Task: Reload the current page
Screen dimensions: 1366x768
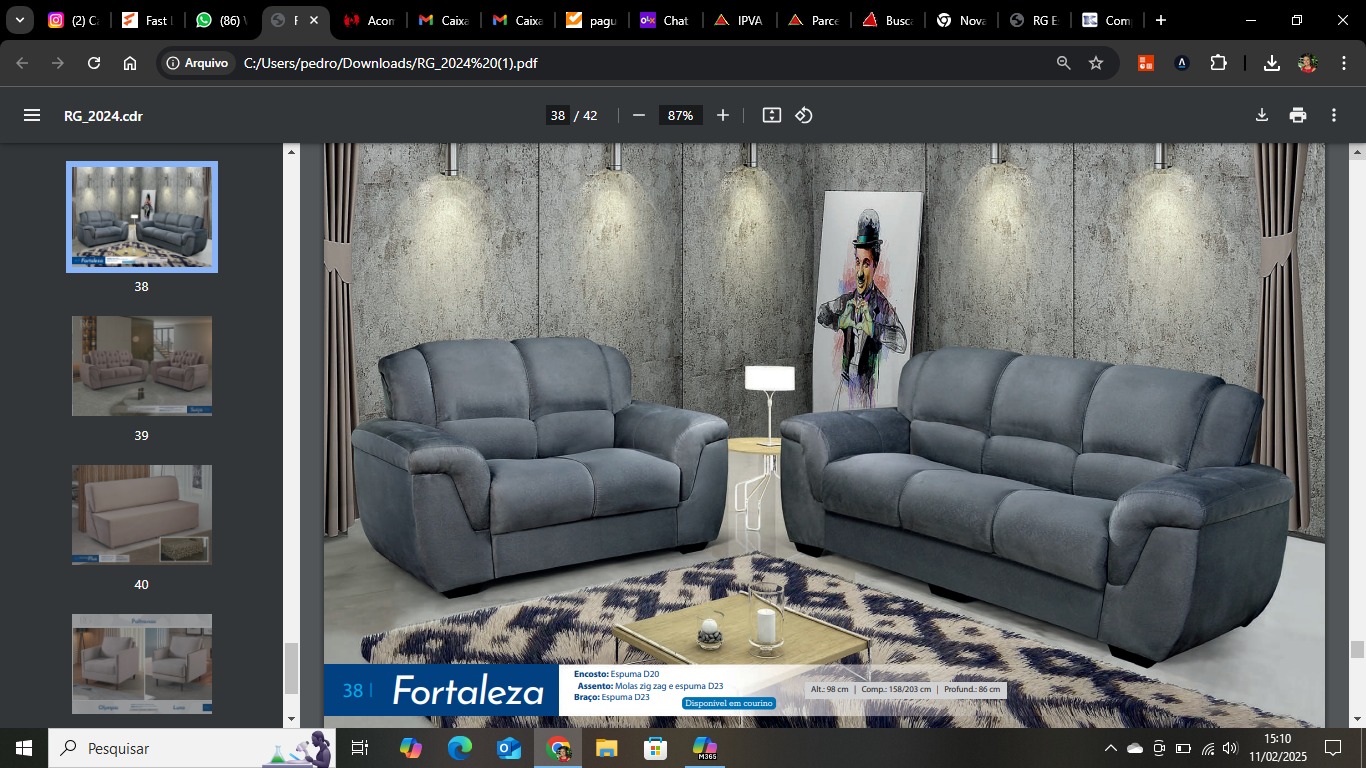Action: point(94,63)
